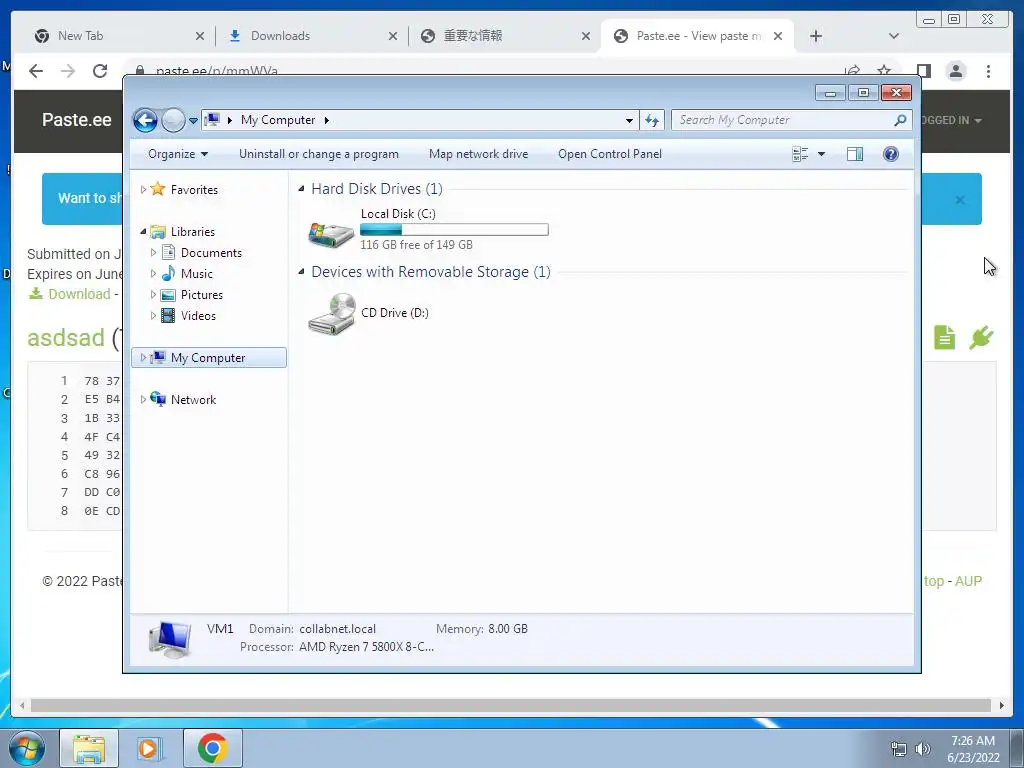Click the Chrome taskbar icon

(212, 748)
